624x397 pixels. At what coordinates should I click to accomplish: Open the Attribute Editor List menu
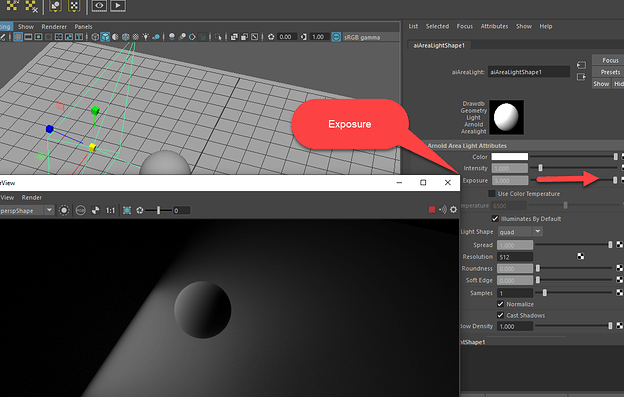[x=413, y=26]
